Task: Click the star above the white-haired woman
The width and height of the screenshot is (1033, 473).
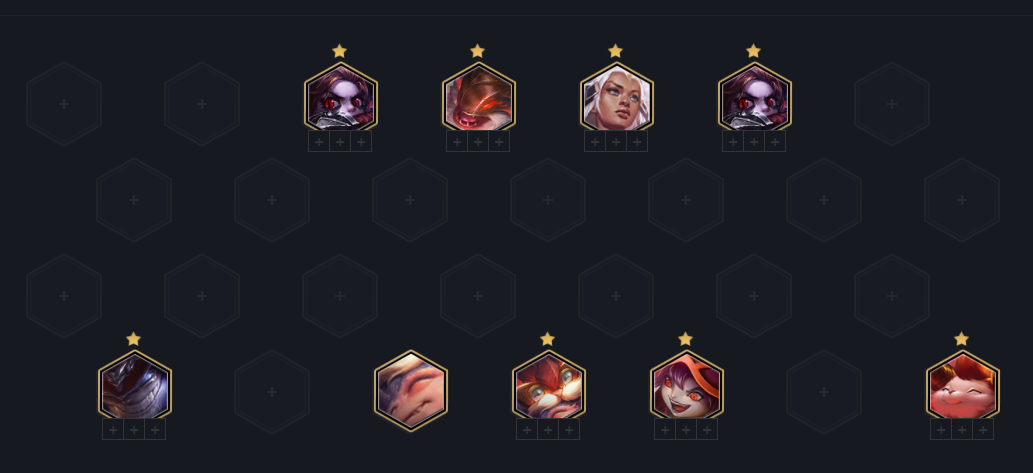Action: pos(615,51)
